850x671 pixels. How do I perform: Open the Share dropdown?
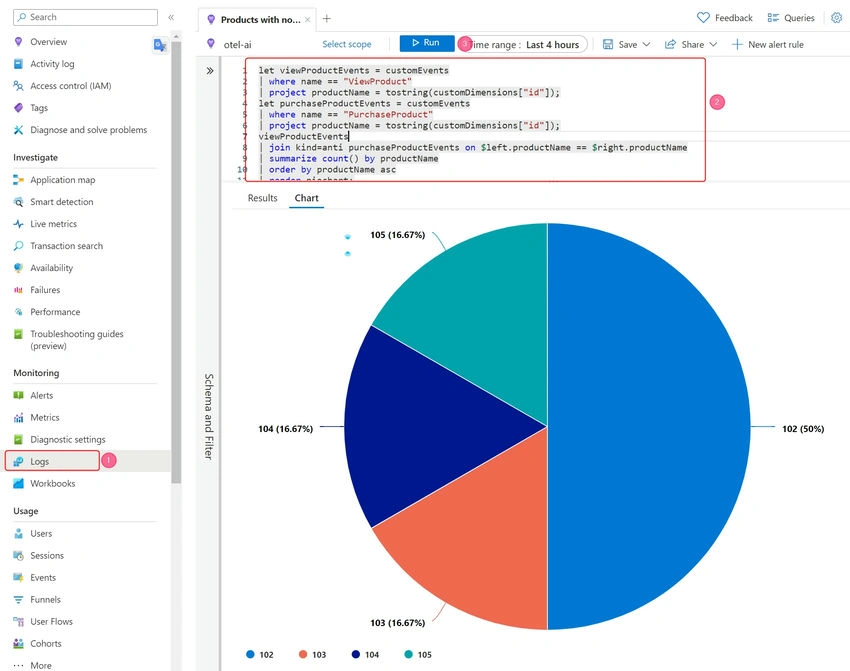(691, 44)
